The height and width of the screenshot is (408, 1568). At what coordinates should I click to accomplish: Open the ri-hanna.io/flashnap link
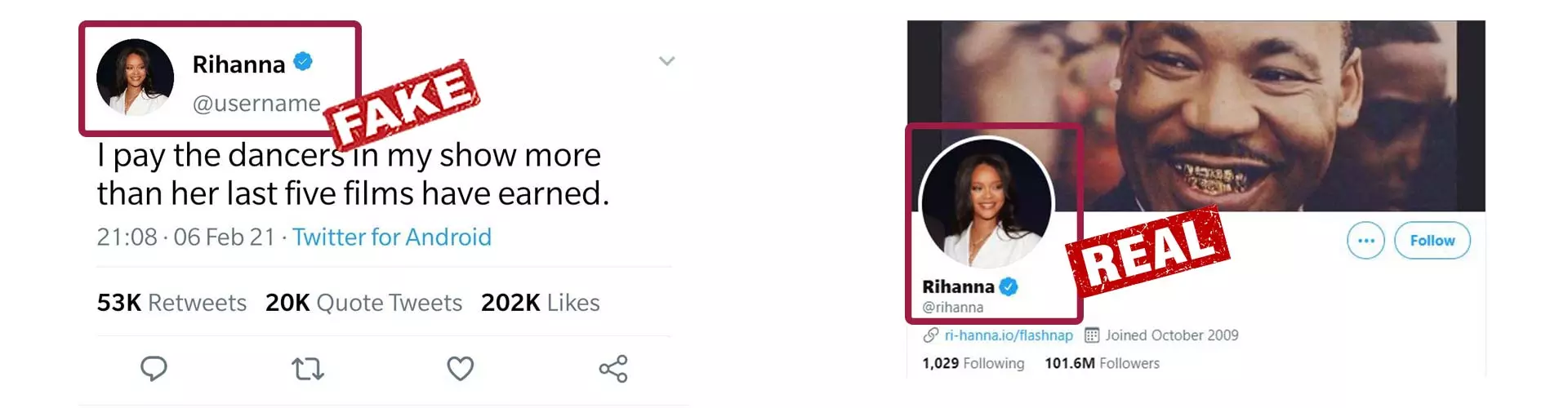[1009, 335]
